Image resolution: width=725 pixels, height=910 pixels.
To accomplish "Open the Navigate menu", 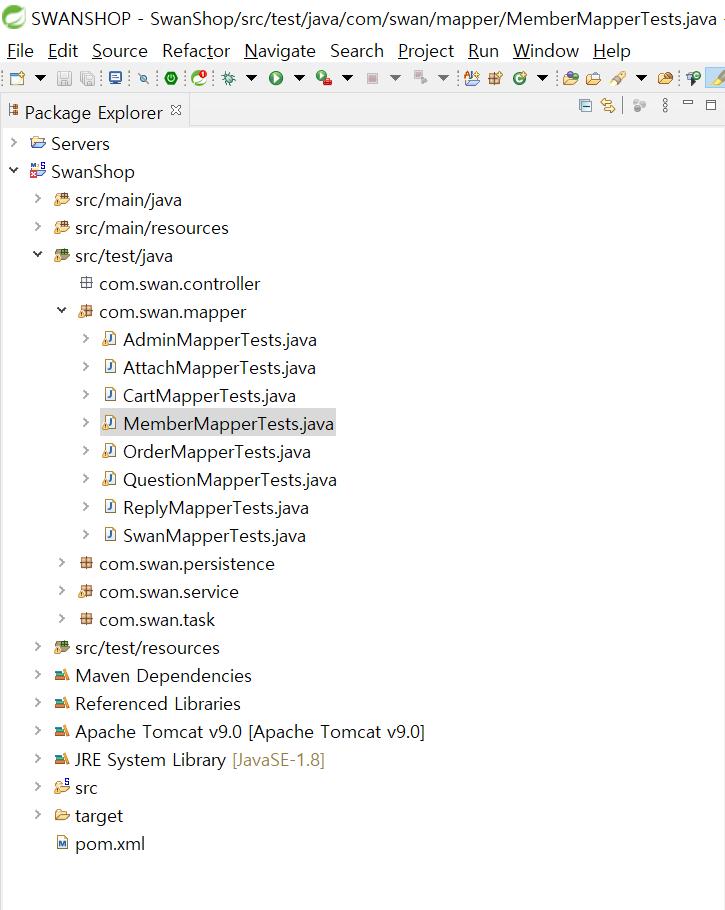I will pyautogui.click(x=280, y=51).
